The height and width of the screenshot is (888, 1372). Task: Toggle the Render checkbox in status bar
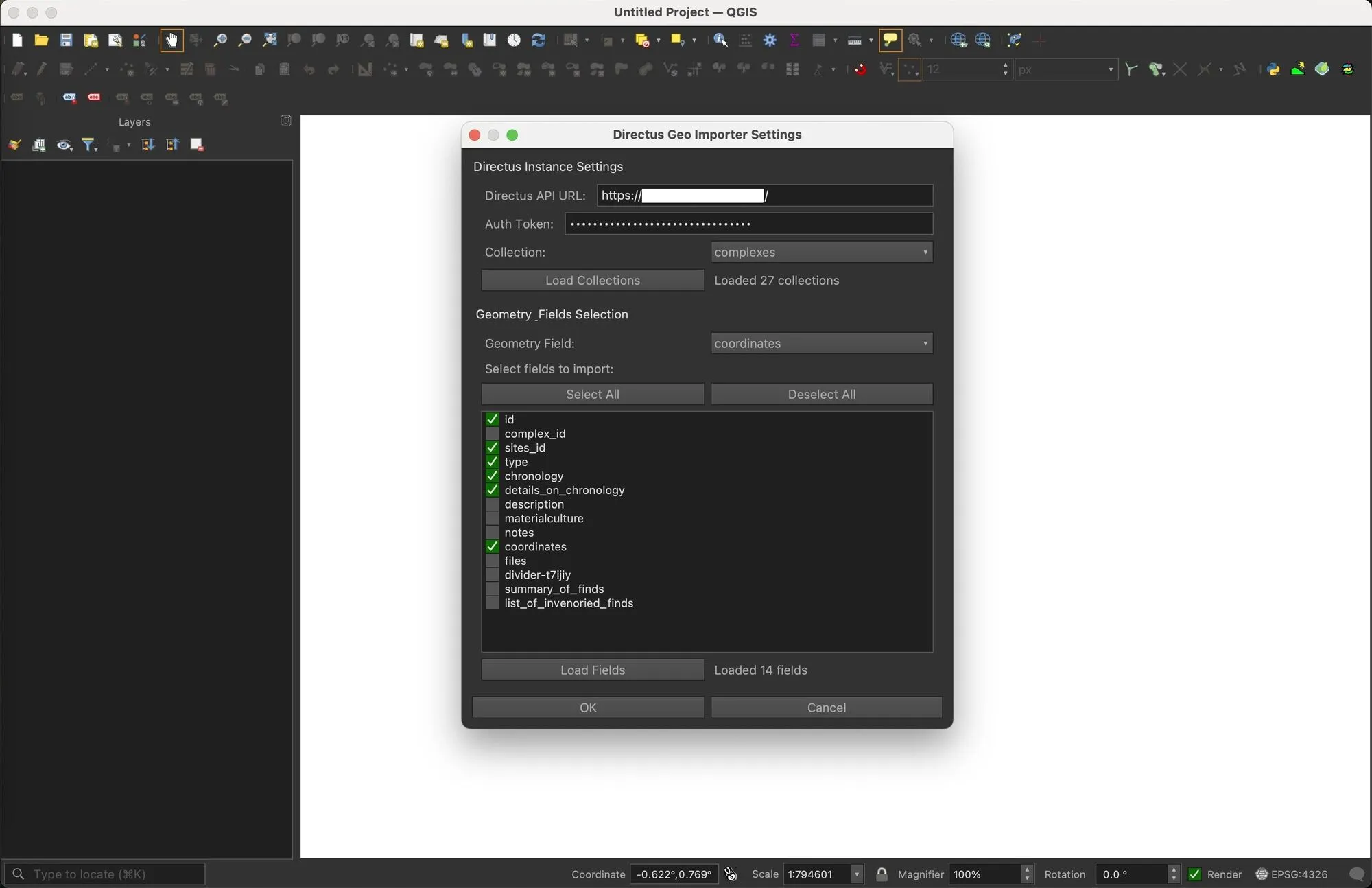[1195, 874]
